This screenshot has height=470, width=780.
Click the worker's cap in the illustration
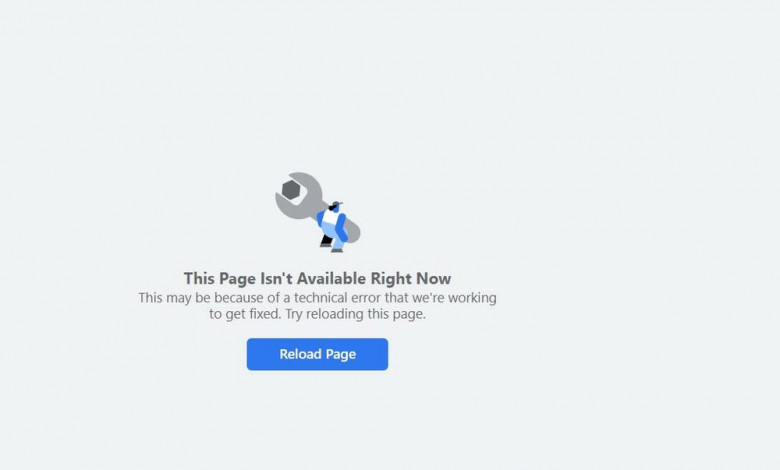[x=337, y=204]
